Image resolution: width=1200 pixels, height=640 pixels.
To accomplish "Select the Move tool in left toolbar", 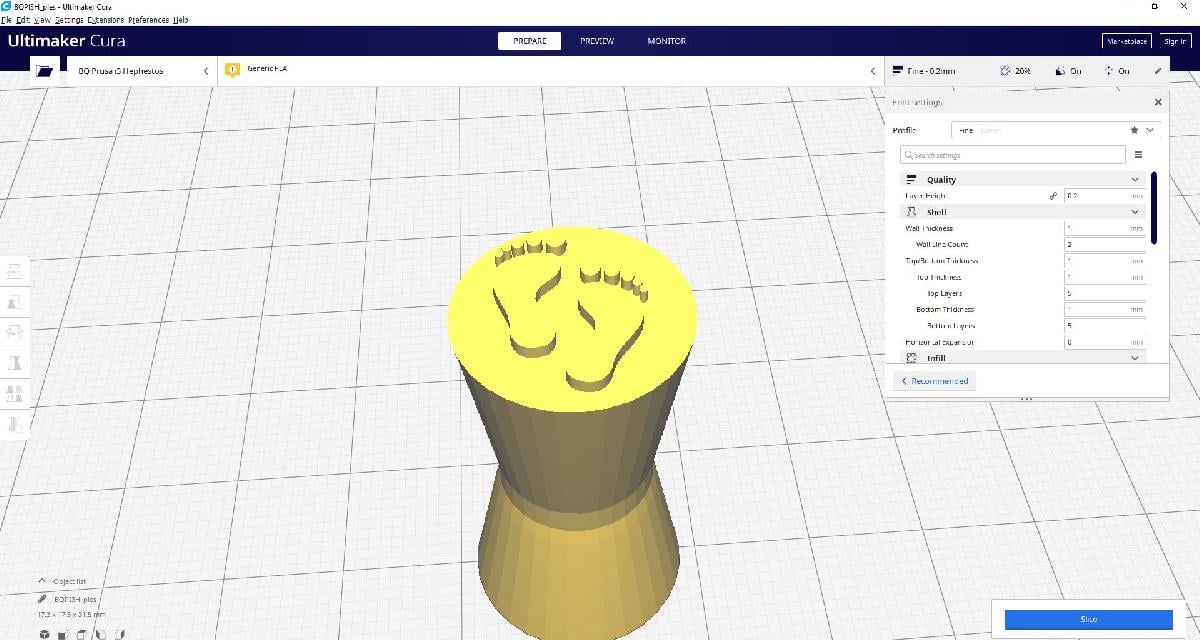I will tap(15, 271).
